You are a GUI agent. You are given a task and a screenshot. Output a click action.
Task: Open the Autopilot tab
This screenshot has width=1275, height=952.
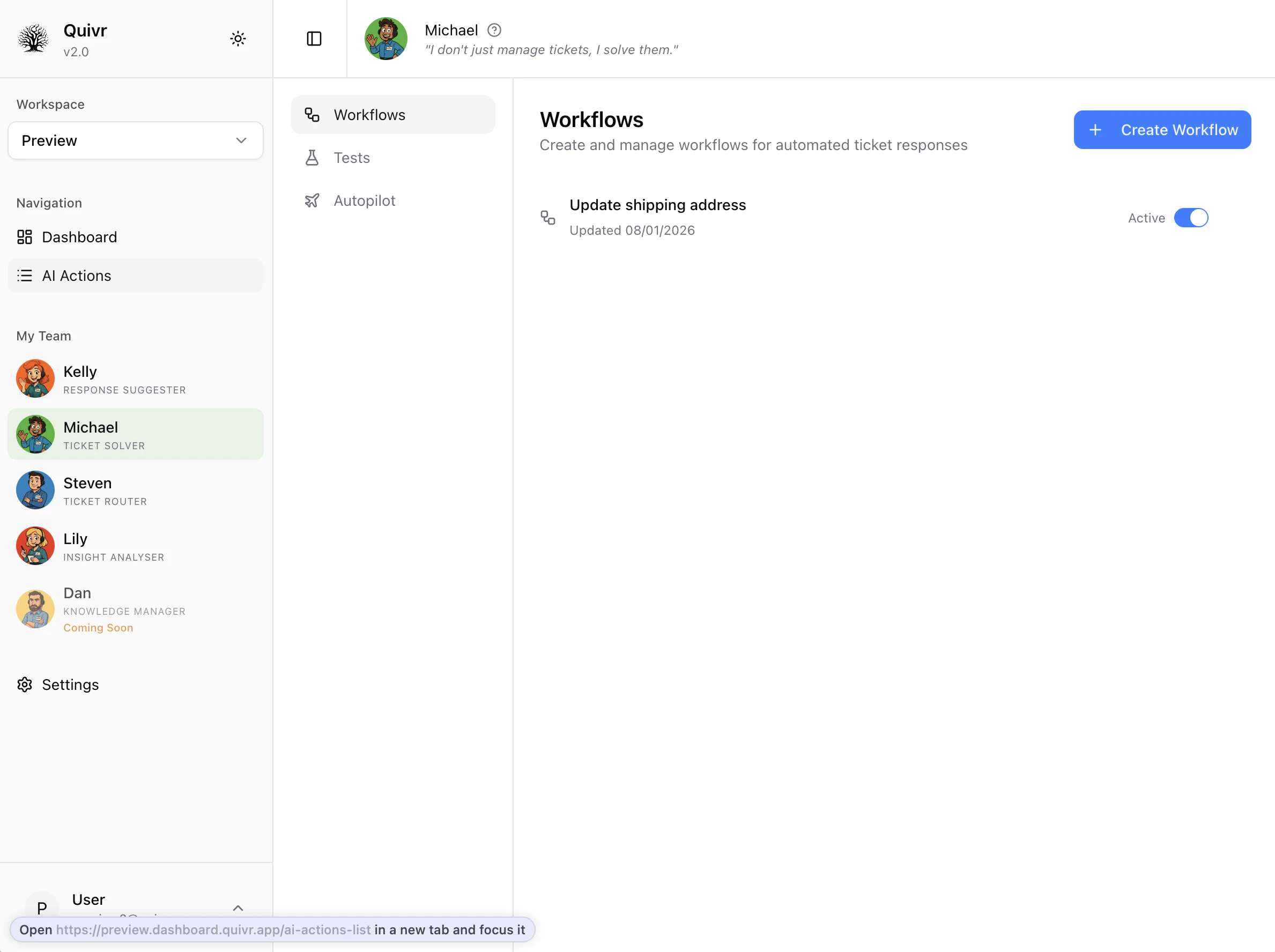(364, 200)
